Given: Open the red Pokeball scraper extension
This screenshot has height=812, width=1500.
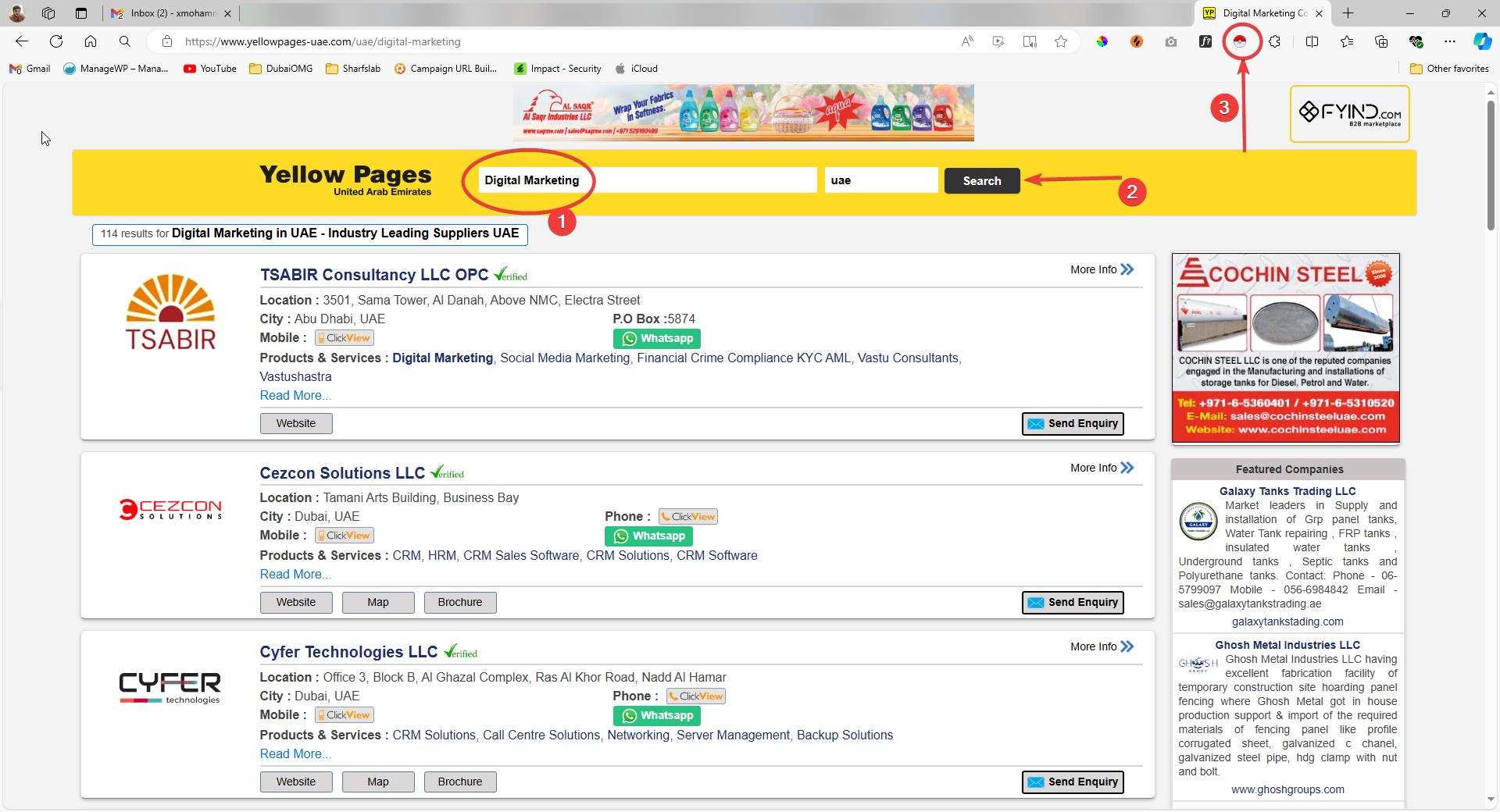Looking at the screenshot, I should tap(1240, 41).
